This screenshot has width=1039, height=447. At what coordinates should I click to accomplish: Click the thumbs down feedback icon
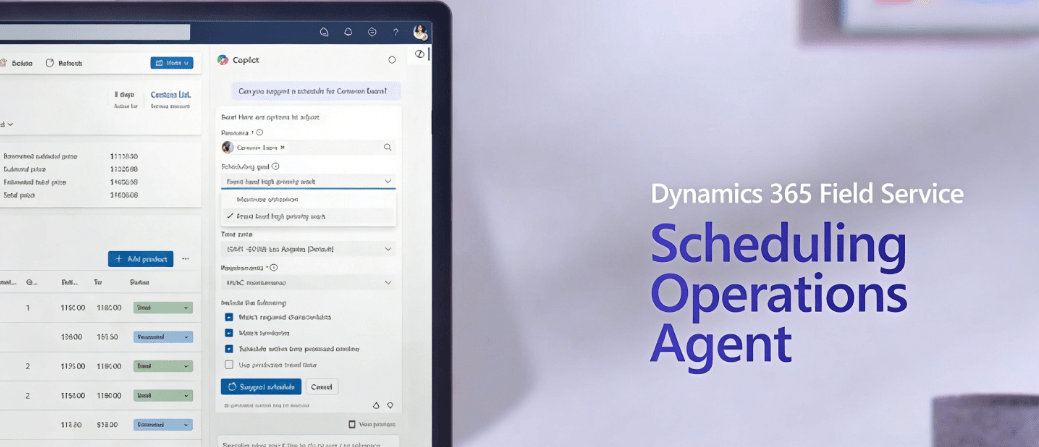coord(389,405)
